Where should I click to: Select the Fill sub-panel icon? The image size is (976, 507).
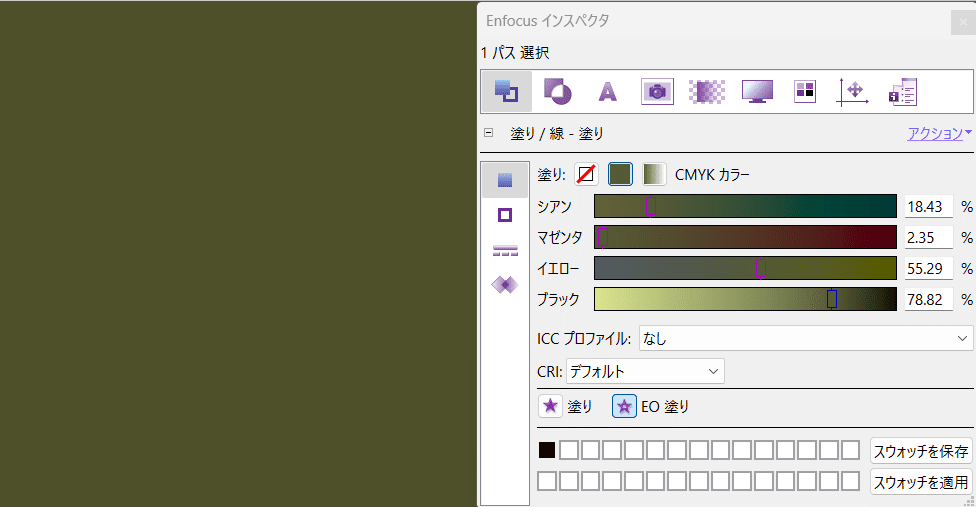click(505, 180)
